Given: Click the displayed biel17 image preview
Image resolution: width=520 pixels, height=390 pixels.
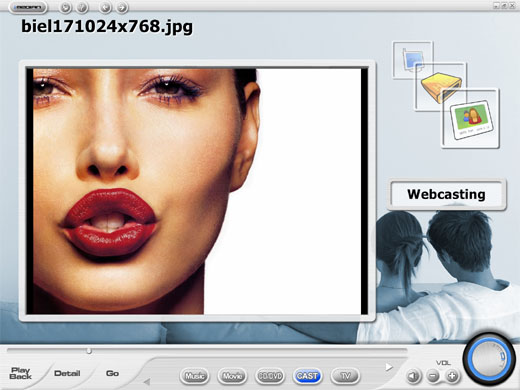Looking at the screenshot, I should [x=197, y=191].
